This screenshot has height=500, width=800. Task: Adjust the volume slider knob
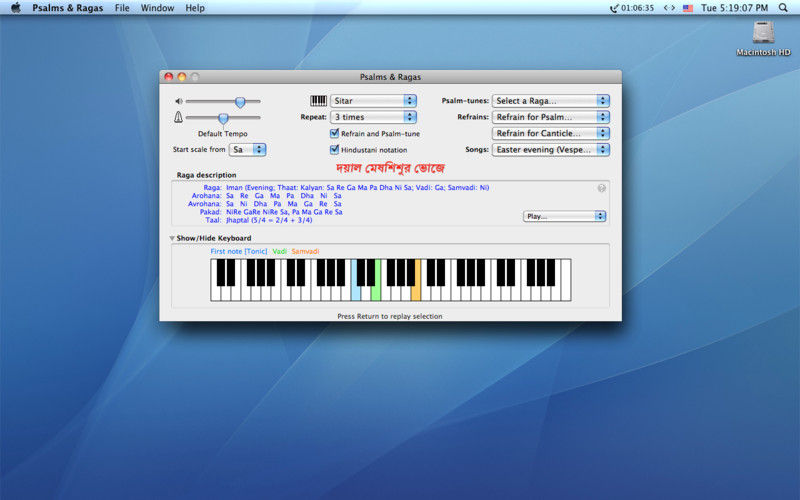point(240,102)
